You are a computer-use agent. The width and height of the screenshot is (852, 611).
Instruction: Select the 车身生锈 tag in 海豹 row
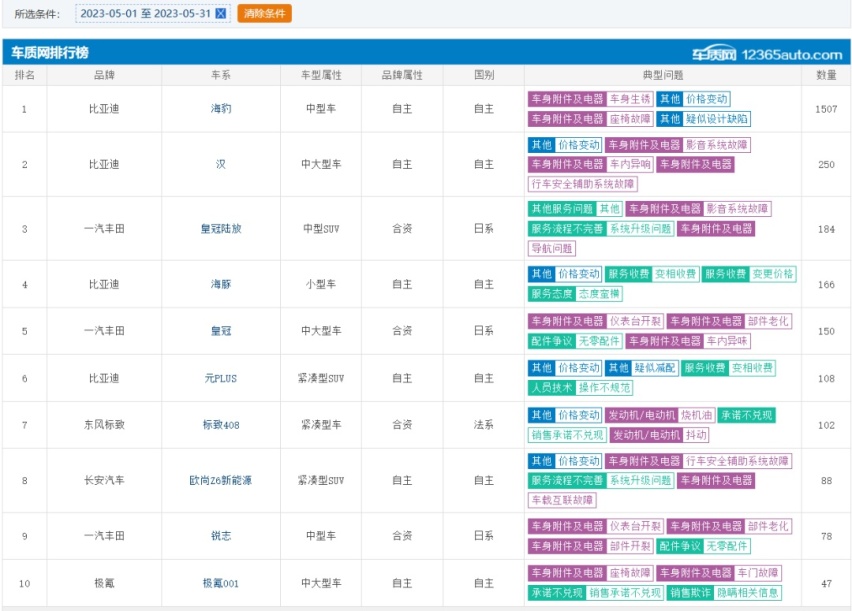coord(630,99)
